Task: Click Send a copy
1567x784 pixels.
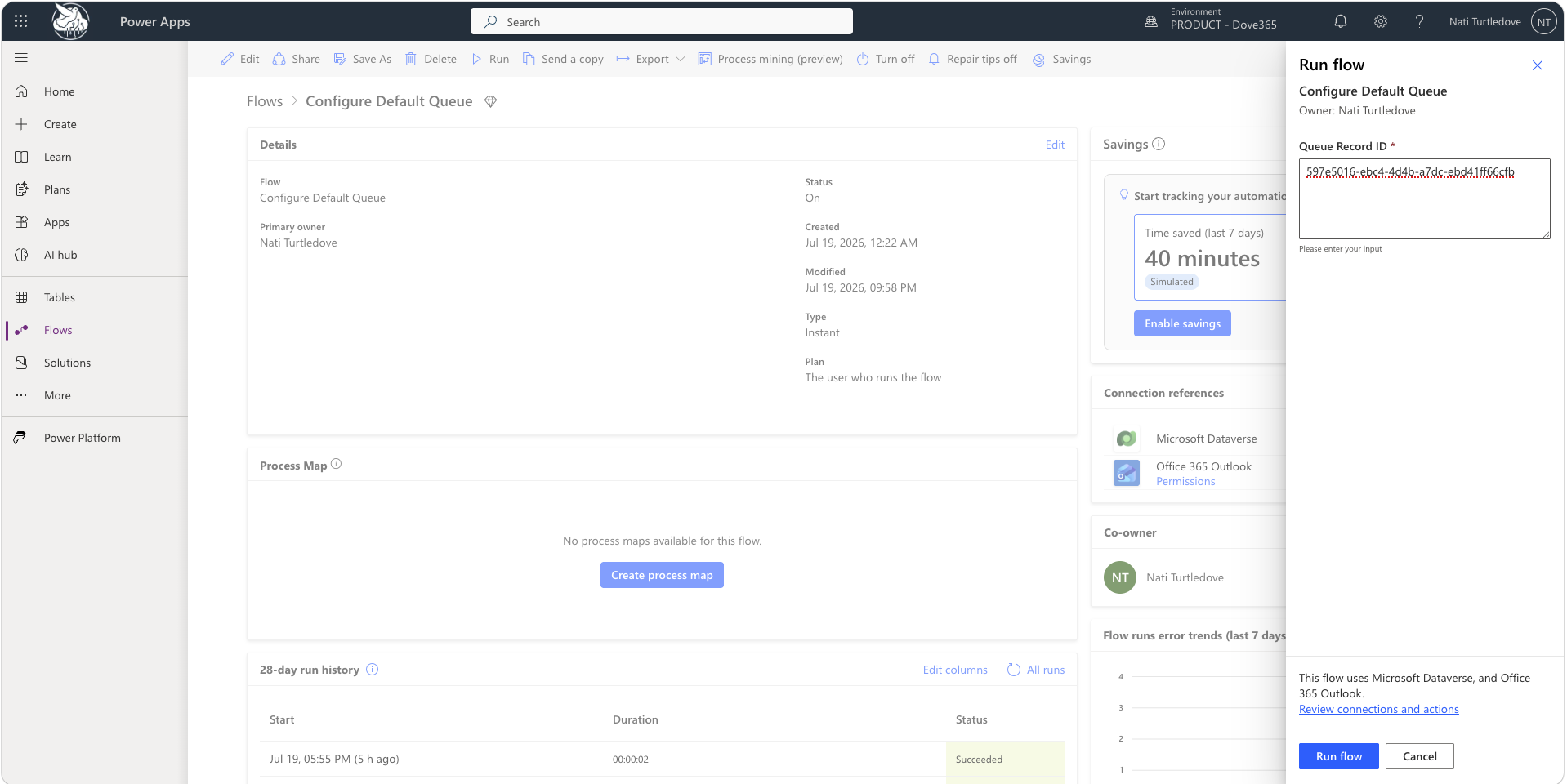Action: (563, 59)
